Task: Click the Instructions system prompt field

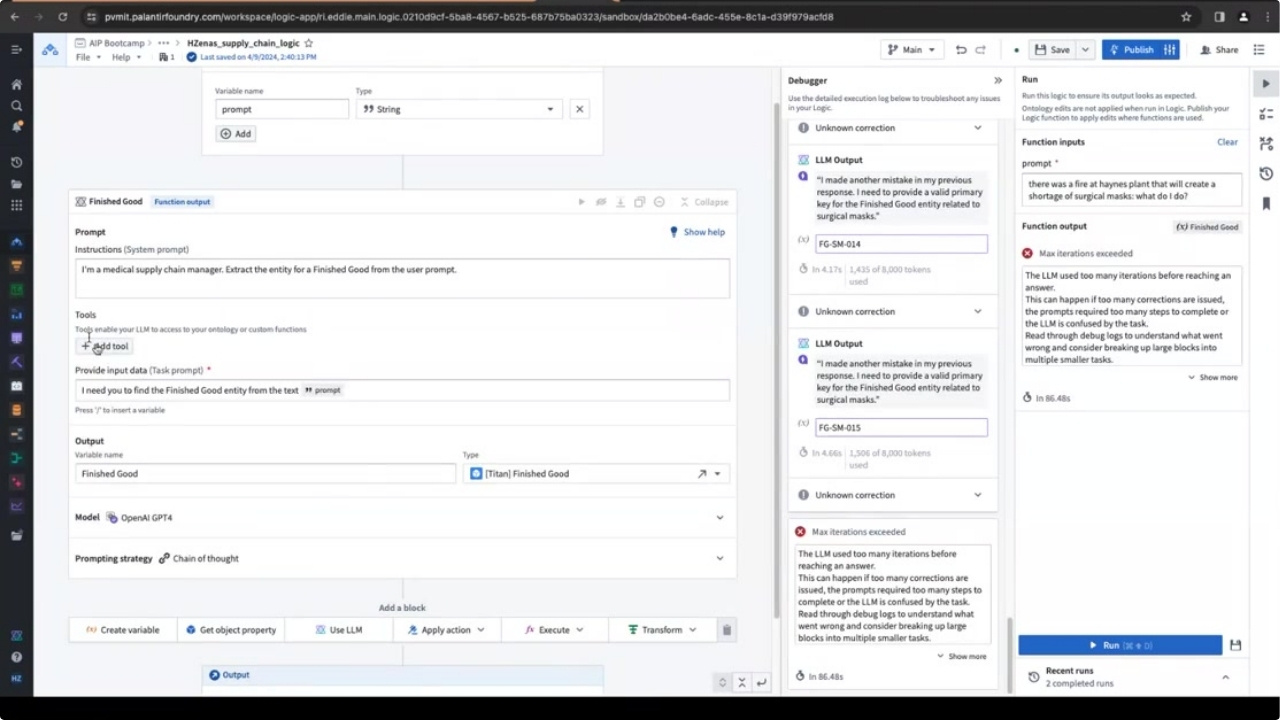Action: 402,278
